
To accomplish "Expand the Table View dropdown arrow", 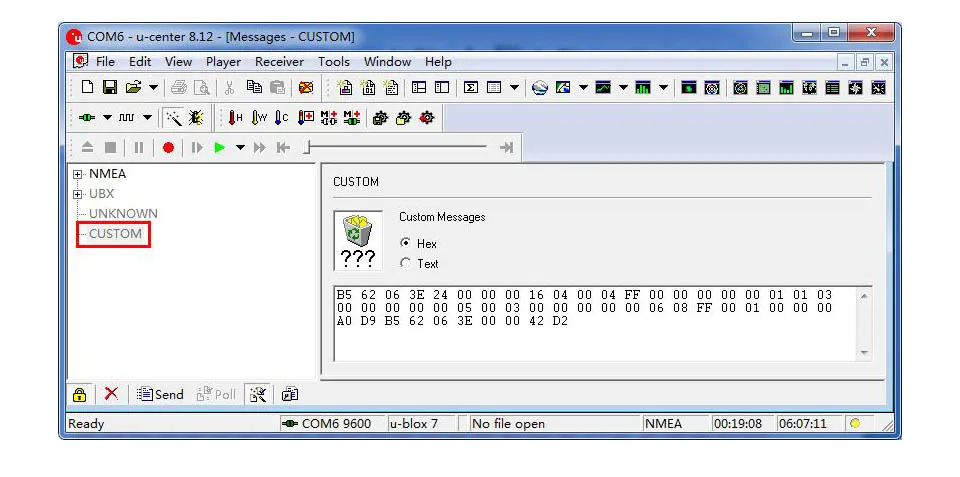I will pyautogui.click(x=514, y=88).
